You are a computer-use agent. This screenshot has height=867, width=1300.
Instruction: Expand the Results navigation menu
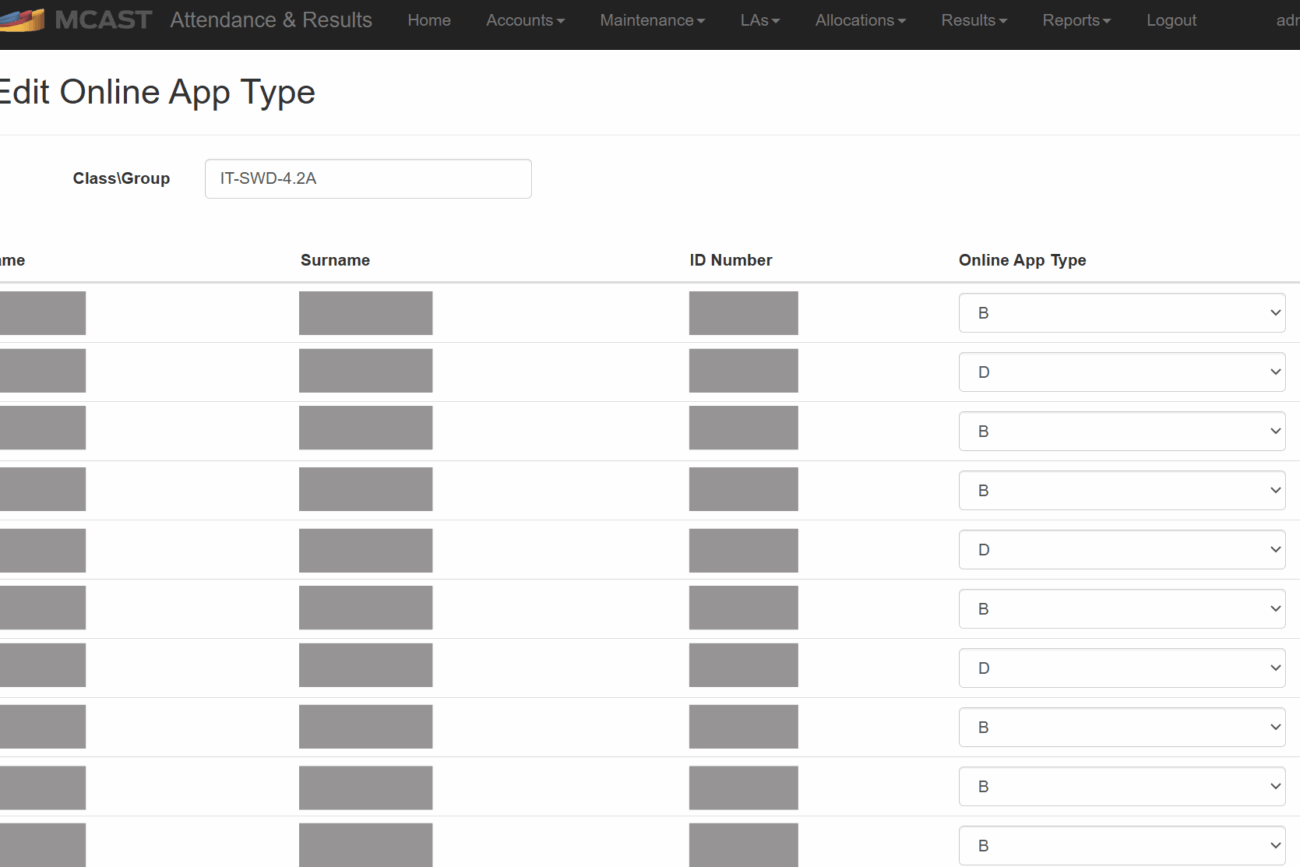[974, 20]
